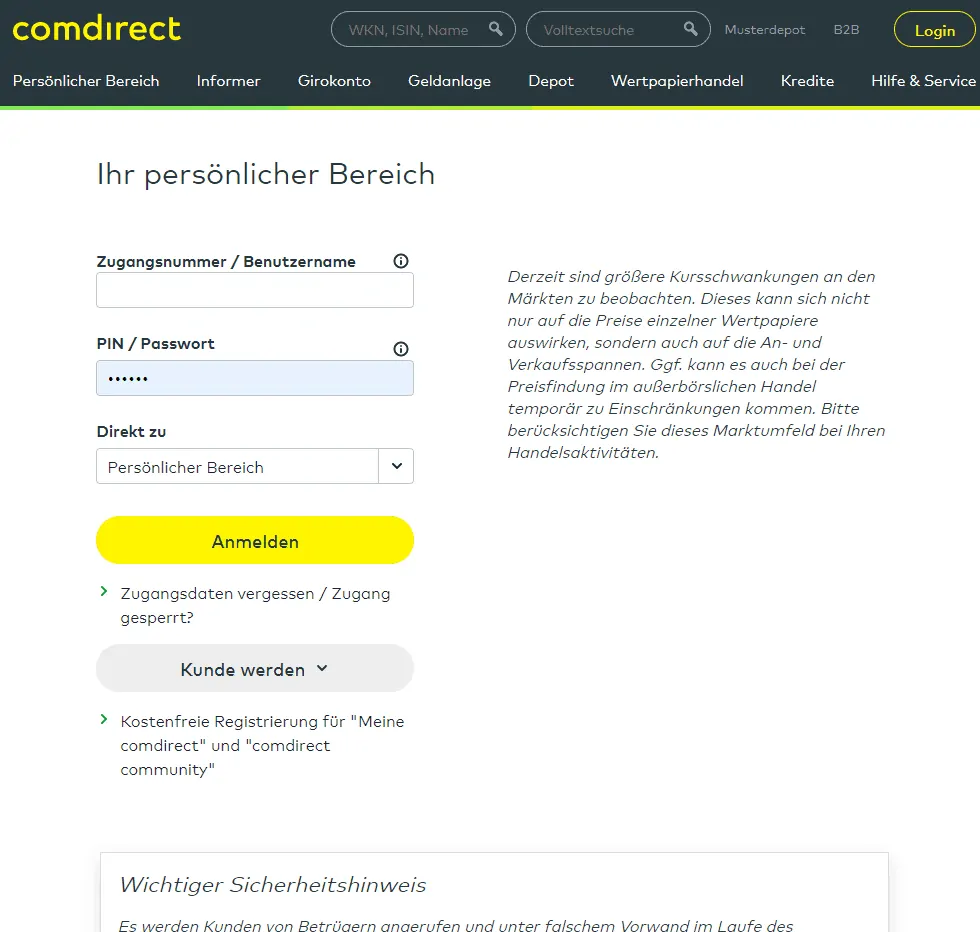Select Hilfe & Service in navigation
The width and height of the screenshot is (980, 932).
tap(924, 81)
